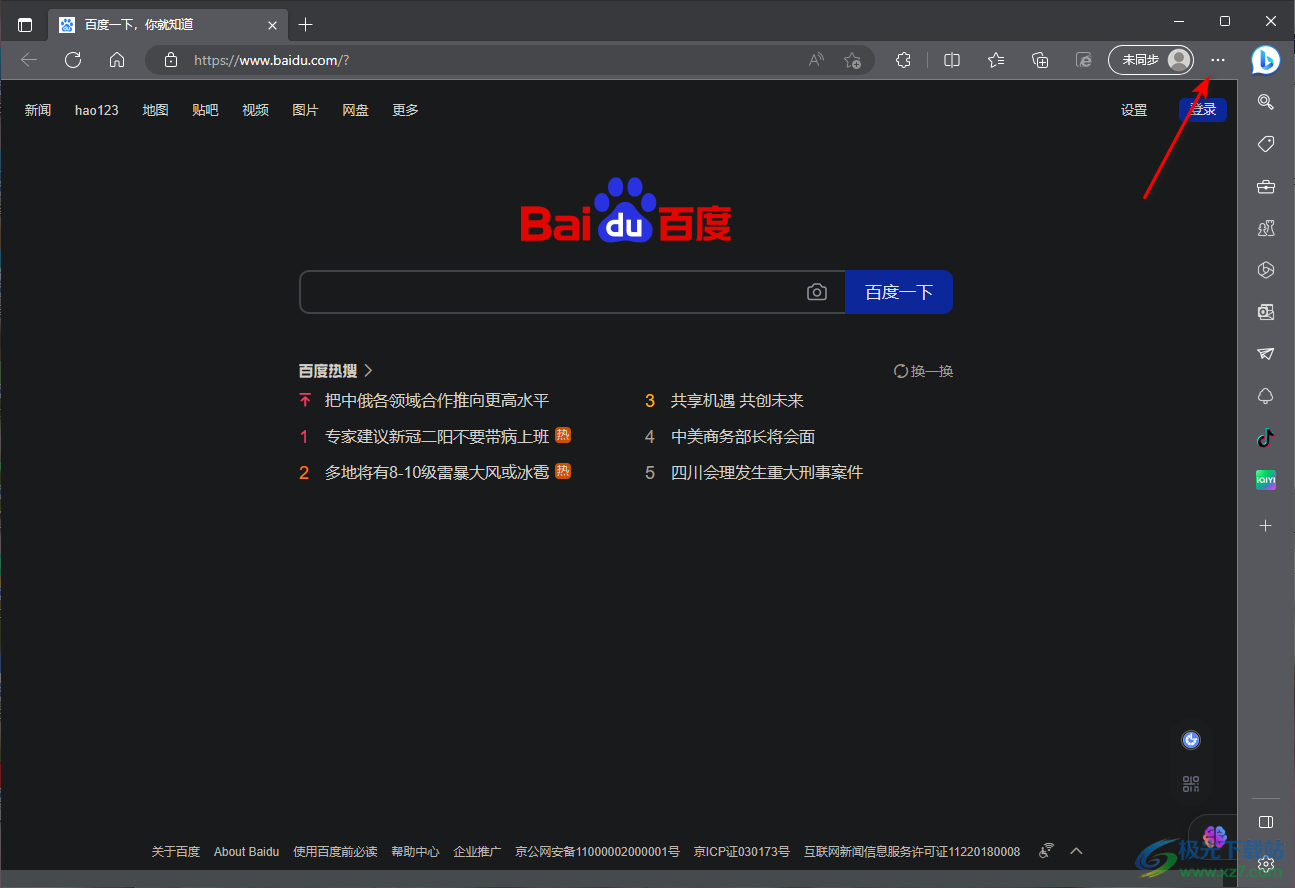Open iQIYI in the sidebar
This screenshot has width=1295, height=888.
click(1265, 480)
